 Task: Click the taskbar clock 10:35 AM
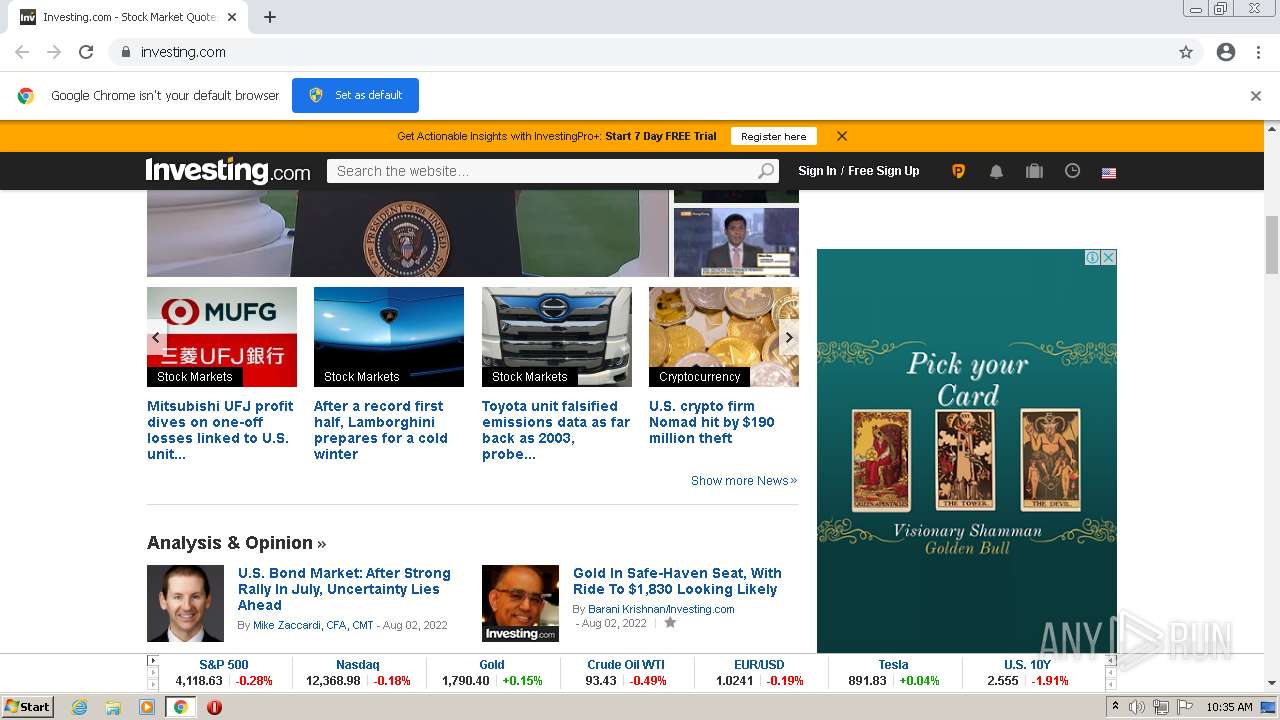pos(1229,707)
